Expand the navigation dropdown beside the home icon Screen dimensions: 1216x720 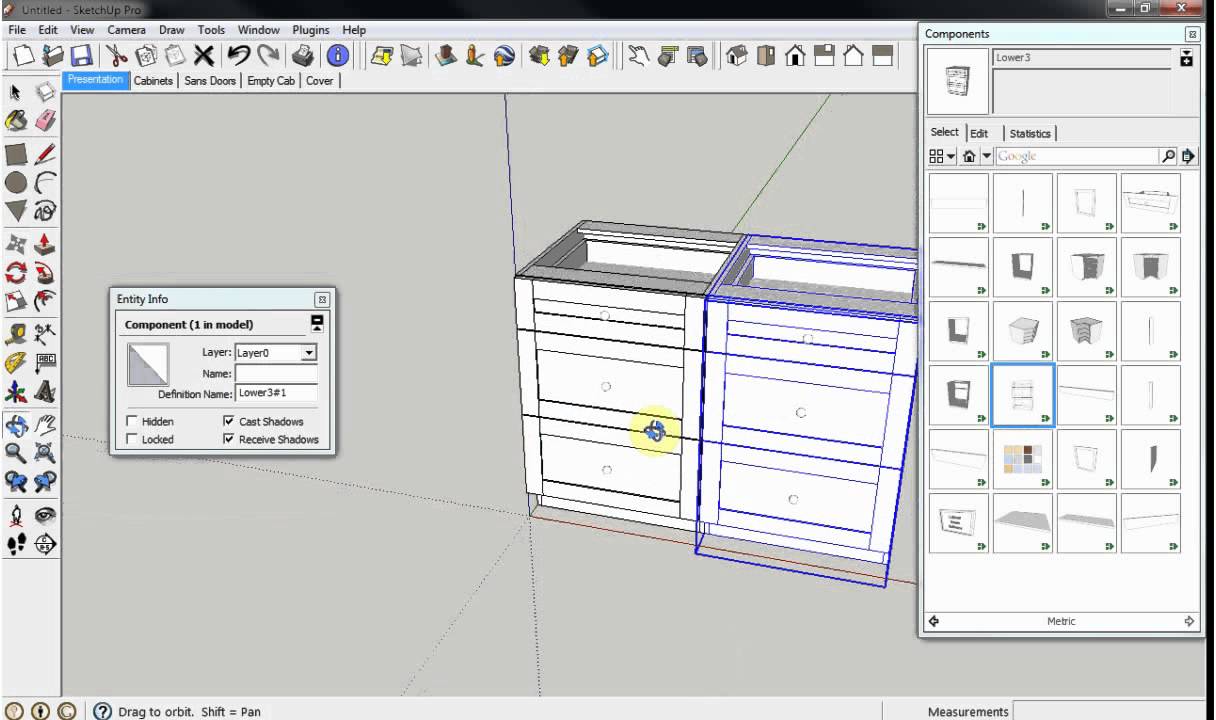coord(987,156)
